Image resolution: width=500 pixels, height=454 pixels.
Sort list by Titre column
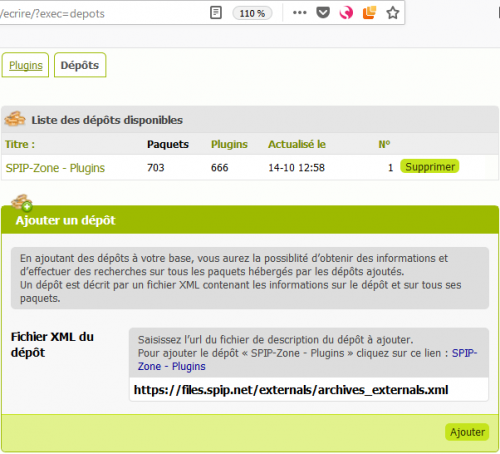(x=20, y=144)
